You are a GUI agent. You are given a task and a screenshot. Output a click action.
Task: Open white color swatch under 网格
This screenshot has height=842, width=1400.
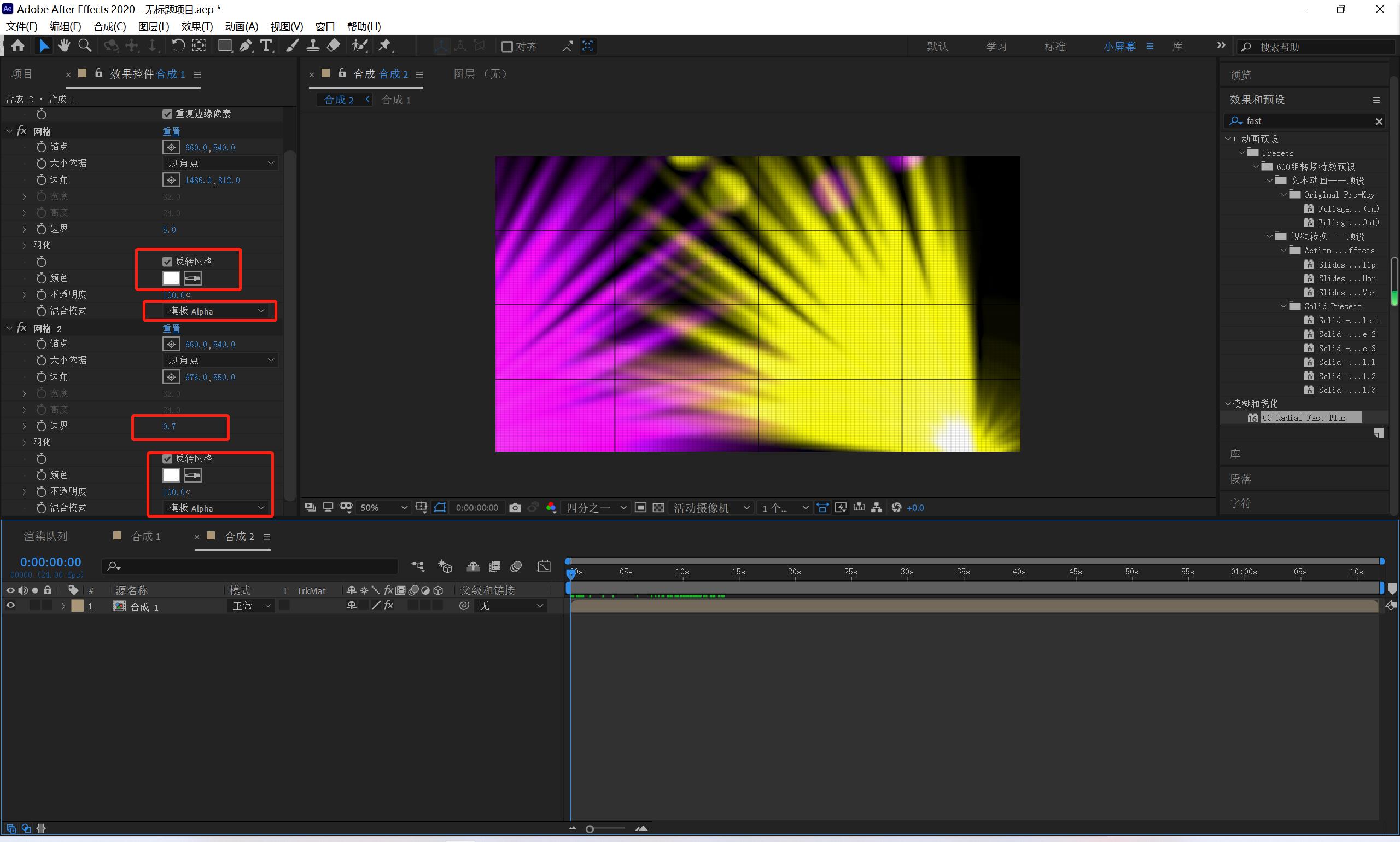171,278
